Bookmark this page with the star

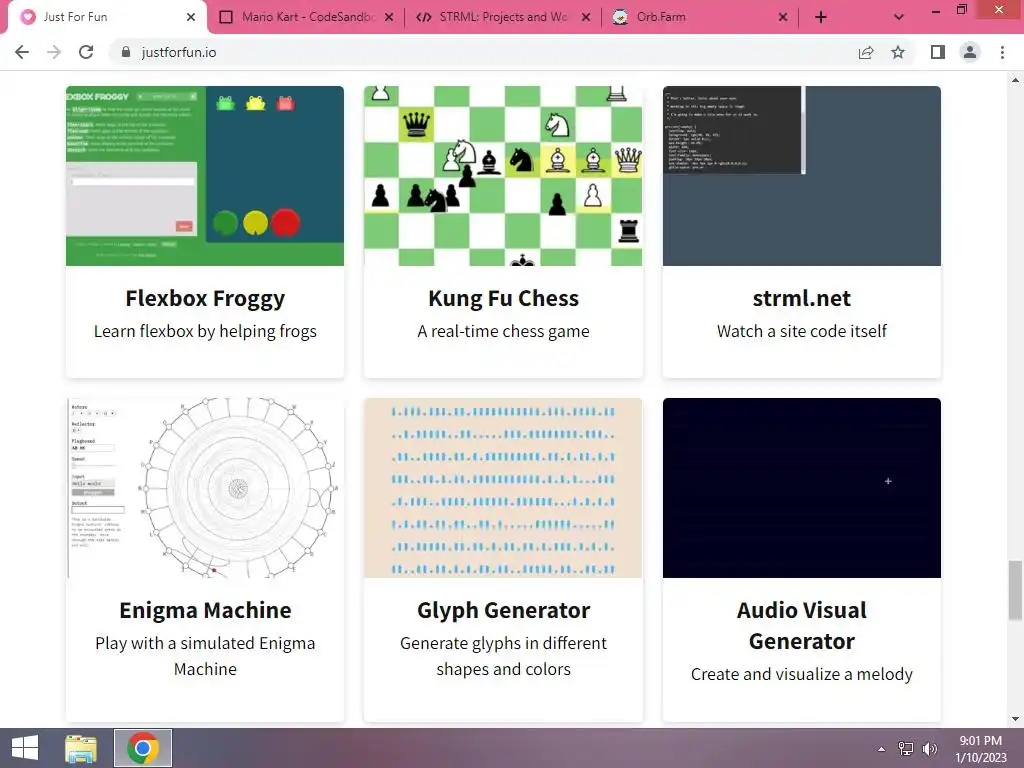tap(898, 52)
